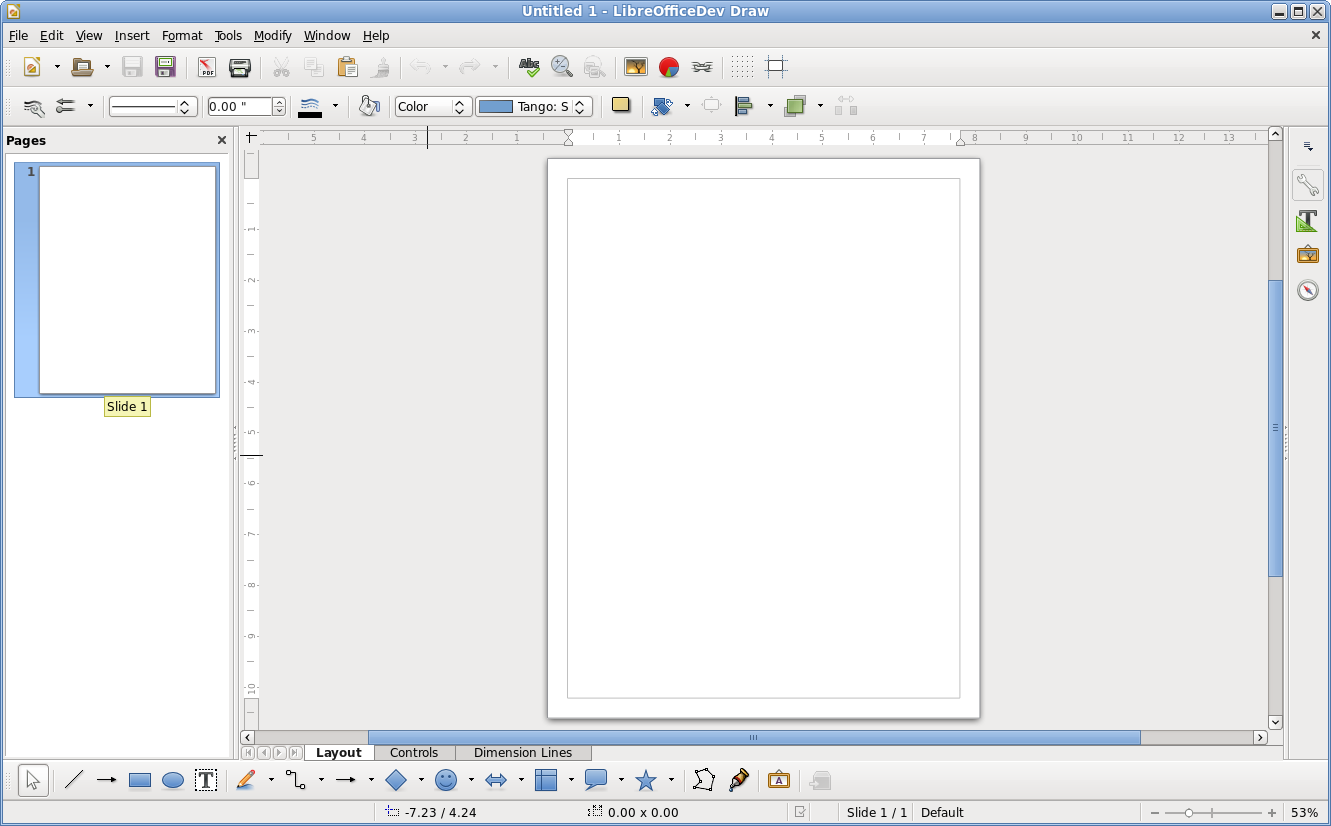Image resolution: width=1331 pixels, height=826 pixels.
Task: Select the Slide 1 page thumbnail
Action: click(x=127, y=280)
